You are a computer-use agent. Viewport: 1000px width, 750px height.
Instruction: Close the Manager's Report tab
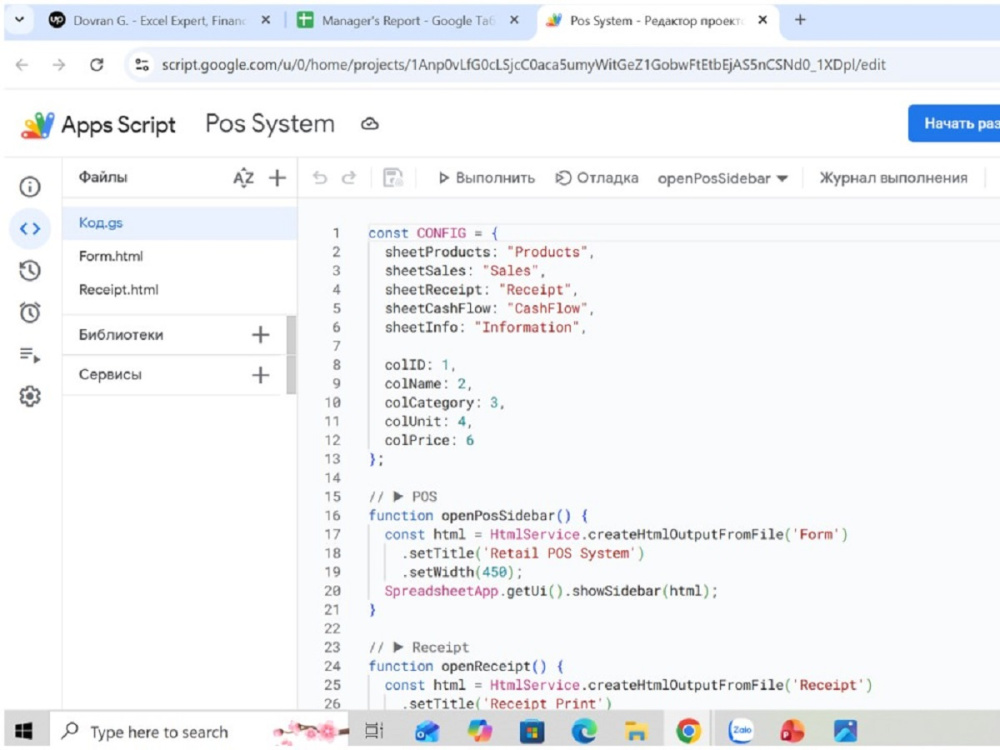pos(514,20)
